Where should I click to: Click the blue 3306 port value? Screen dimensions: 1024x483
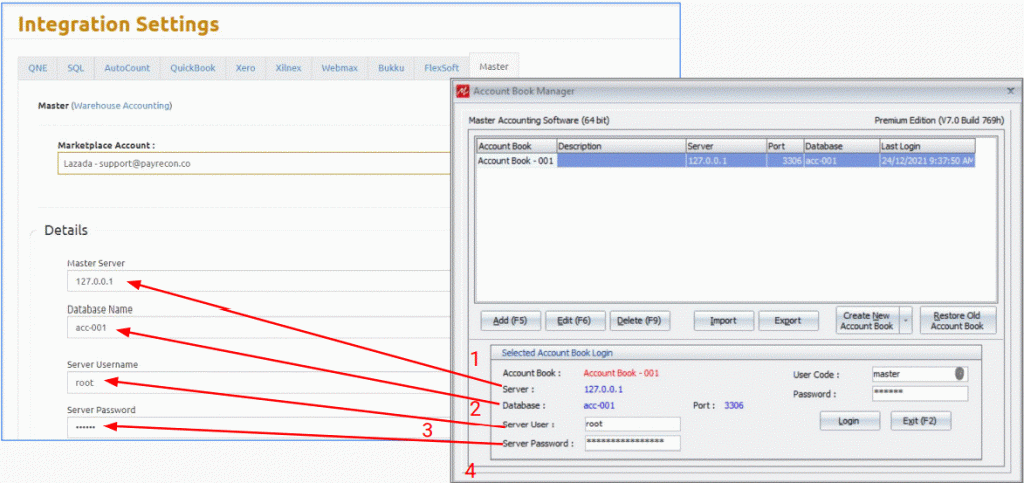point(733,405)
